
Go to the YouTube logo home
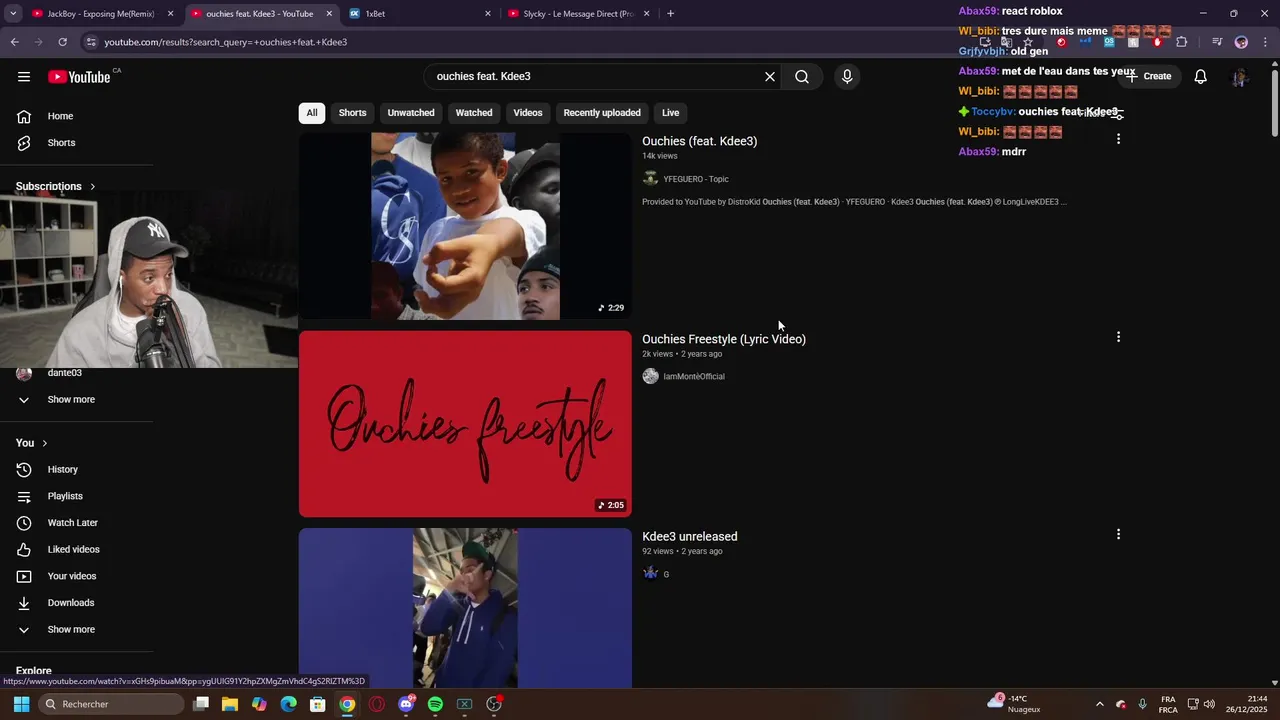pos(79,77)
